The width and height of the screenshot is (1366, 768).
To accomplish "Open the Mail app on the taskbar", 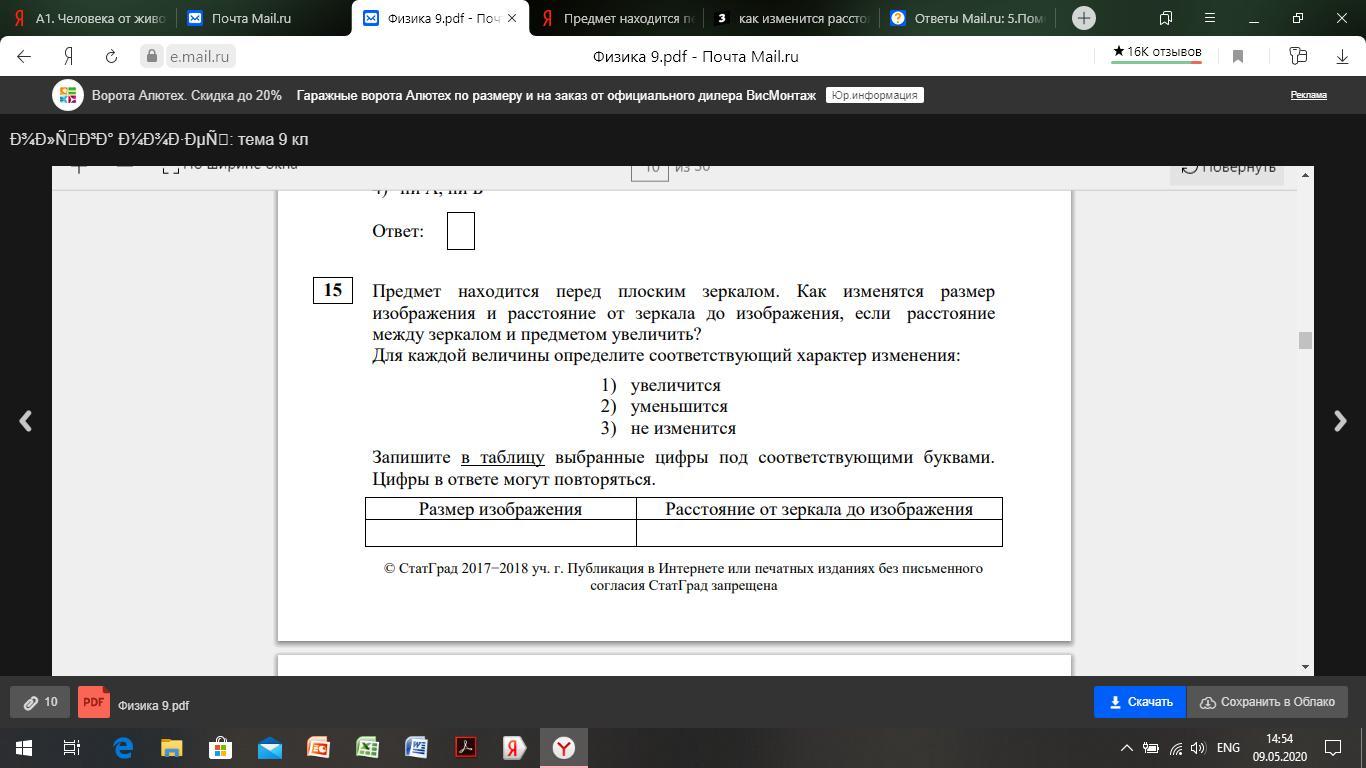I will 269,747.
